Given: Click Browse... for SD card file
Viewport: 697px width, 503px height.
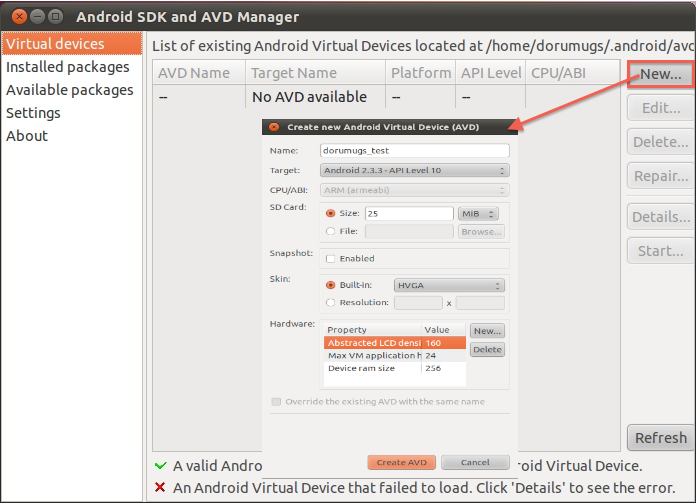Looking at the screenshot, I should point(481,232).
